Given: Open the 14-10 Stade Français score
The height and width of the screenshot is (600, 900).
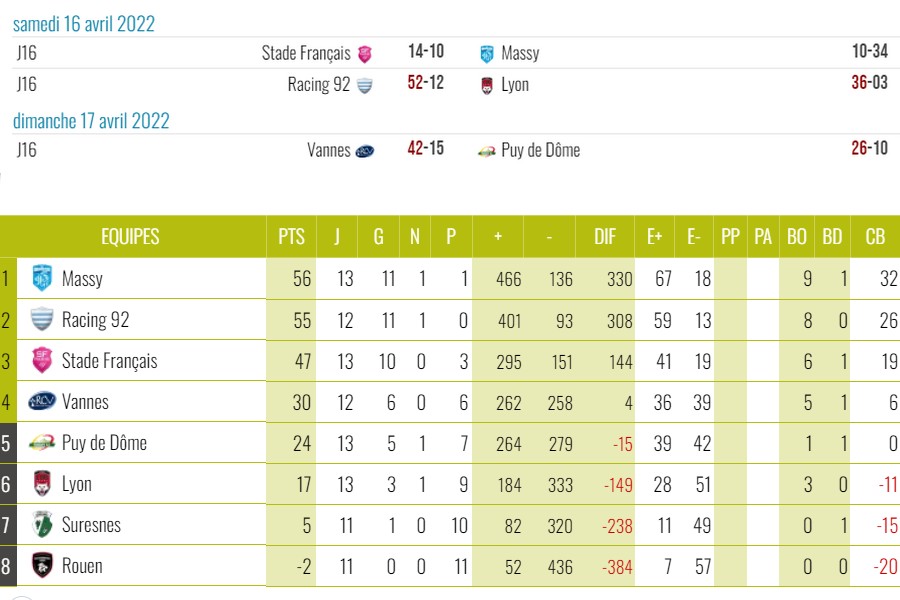Looking at the screenshot, I should pyautogui.click(x=426, y=53).
